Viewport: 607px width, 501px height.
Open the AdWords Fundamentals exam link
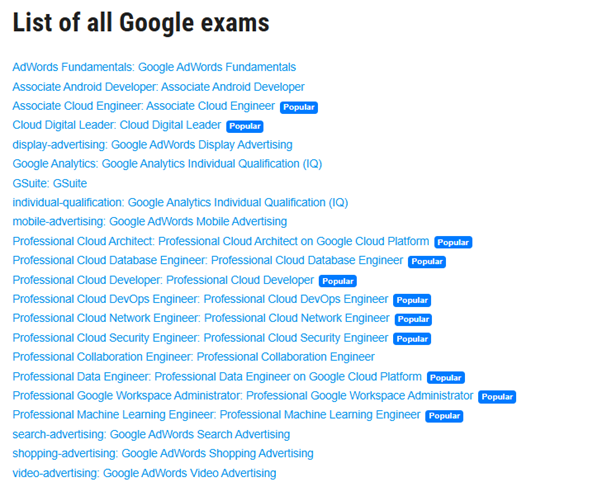[x=154, y=67]
